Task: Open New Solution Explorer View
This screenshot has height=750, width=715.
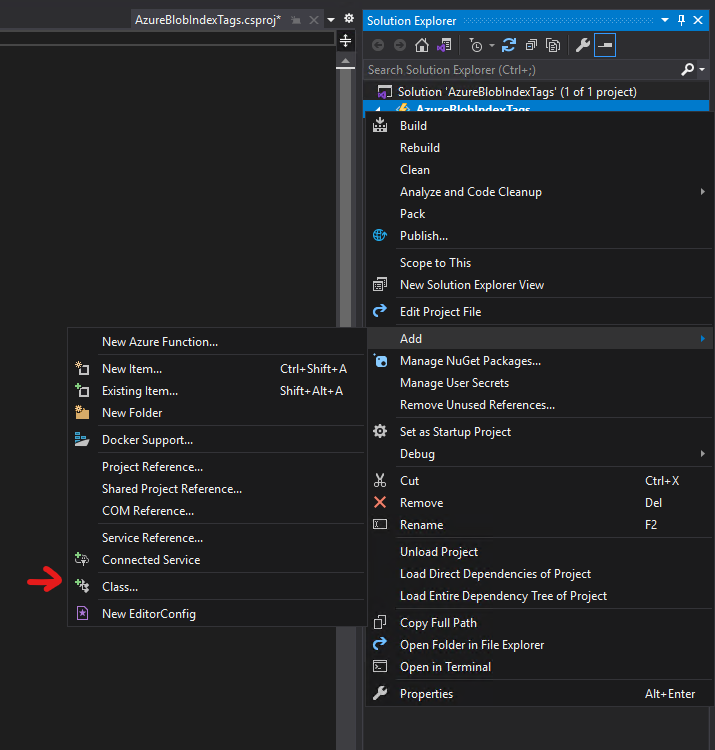Action: tap(539, 285)
